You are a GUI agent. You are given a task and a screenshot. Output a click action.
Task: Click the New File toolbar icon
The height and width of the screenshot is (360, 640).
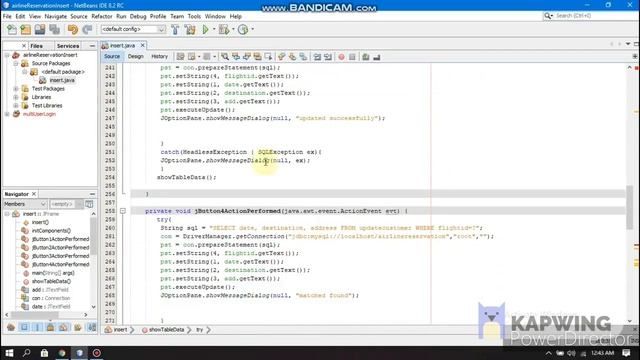coord(12,29)
